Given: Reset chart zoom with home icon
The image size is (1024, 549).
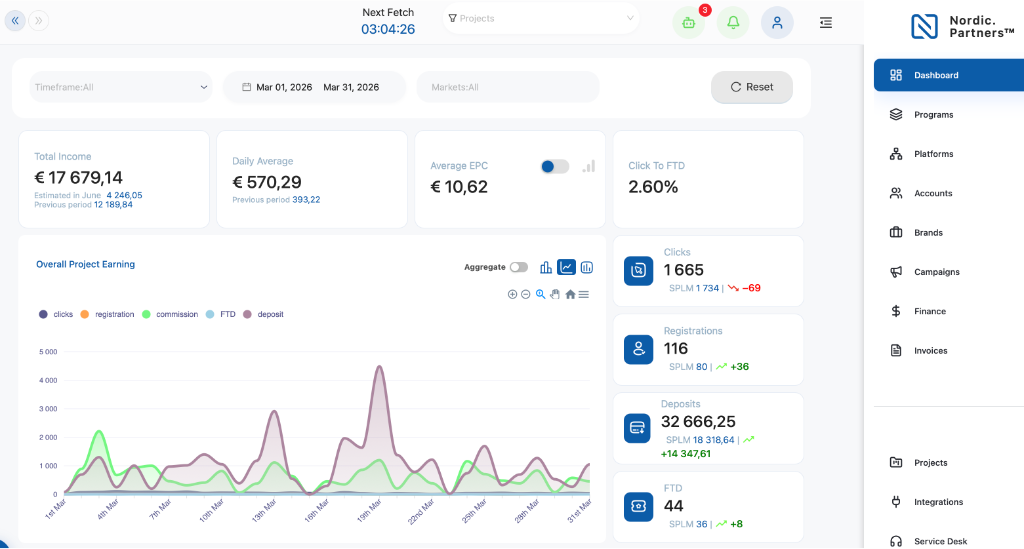Looking at the screenshot, I should 570,294.
